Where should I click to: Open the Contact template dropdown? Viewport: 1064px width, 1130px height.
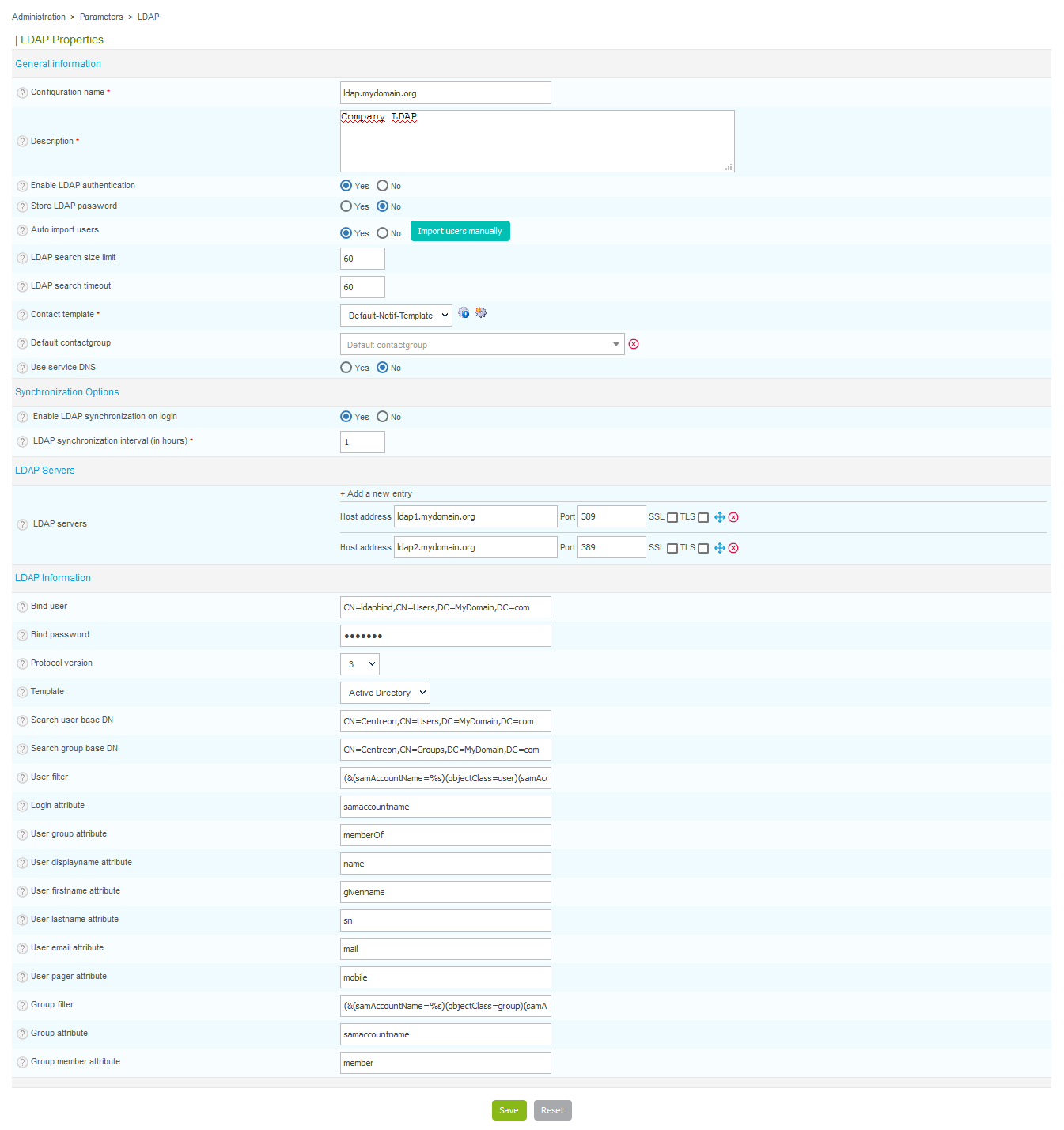396,316
